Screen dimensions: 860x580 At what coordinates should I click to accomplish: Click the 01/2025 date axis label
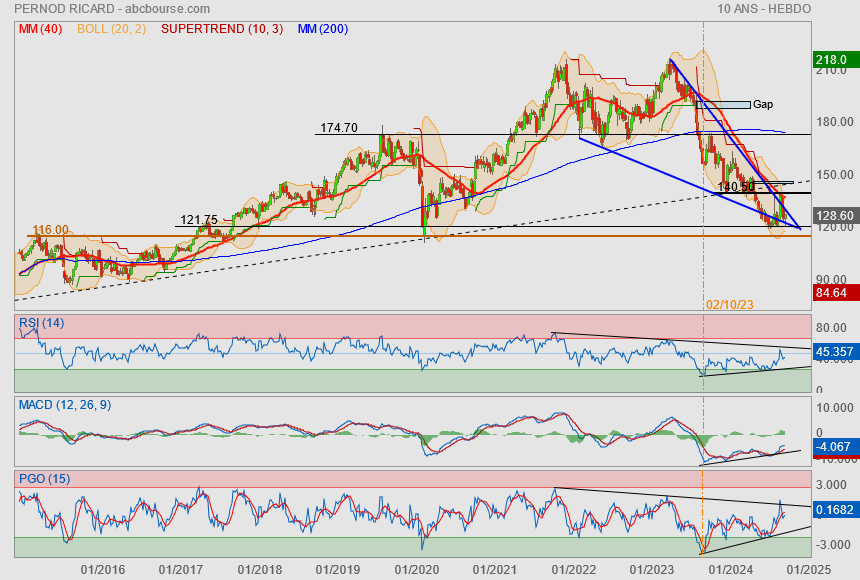pos(809,570)
